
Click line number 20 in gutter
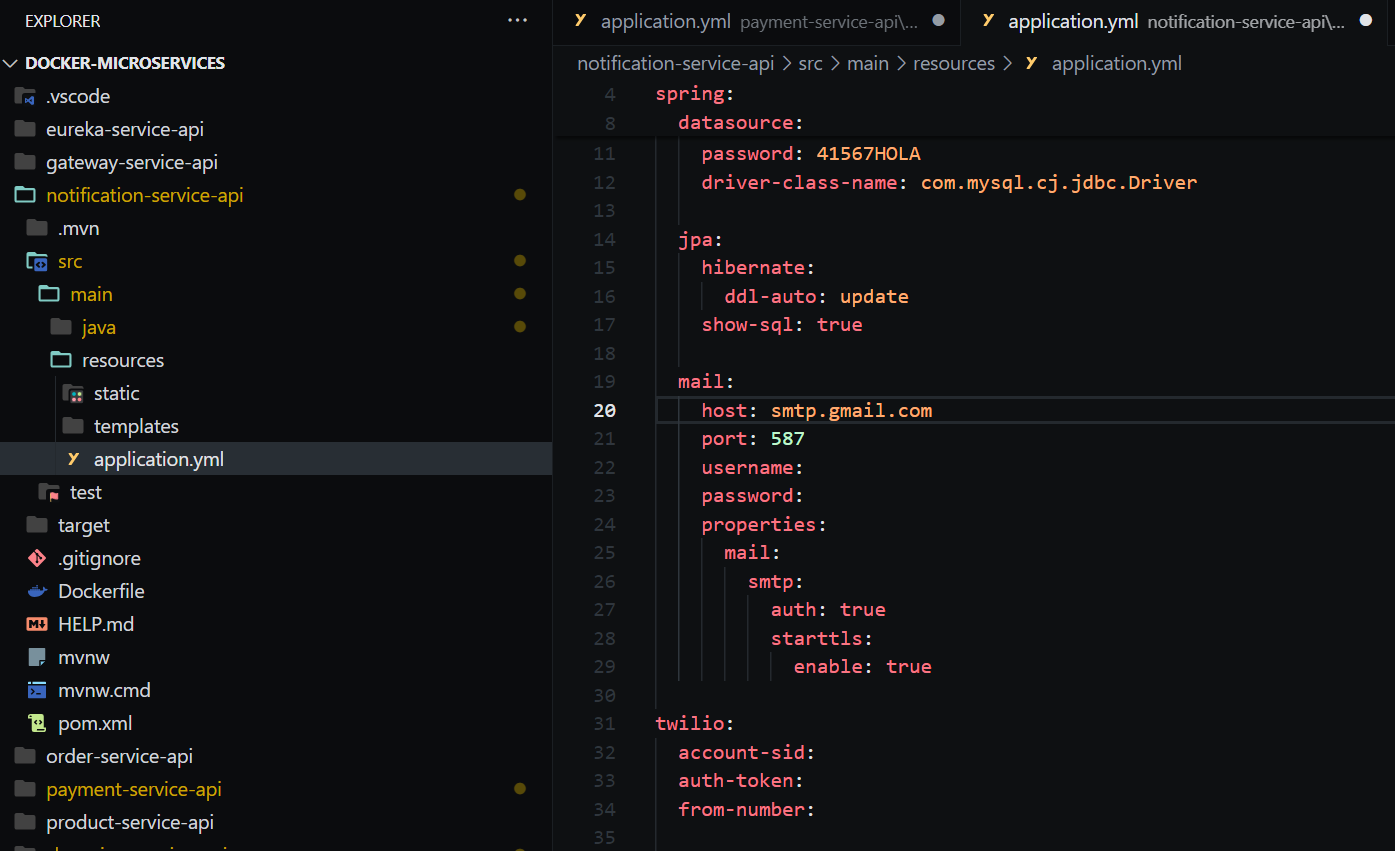tap(605, 410)
